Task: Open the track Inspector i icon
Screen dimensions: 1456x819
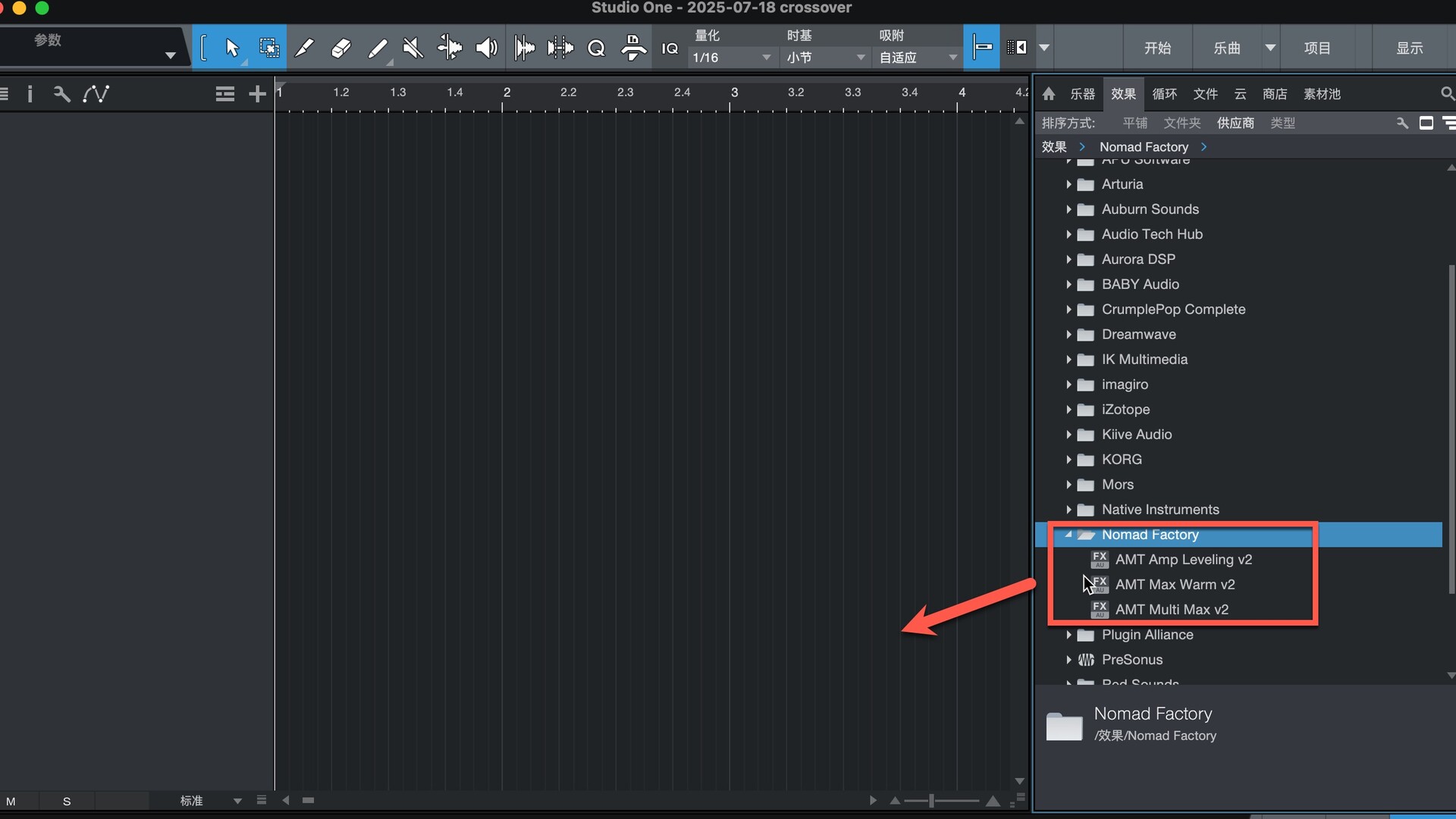Action: (30, 94)
